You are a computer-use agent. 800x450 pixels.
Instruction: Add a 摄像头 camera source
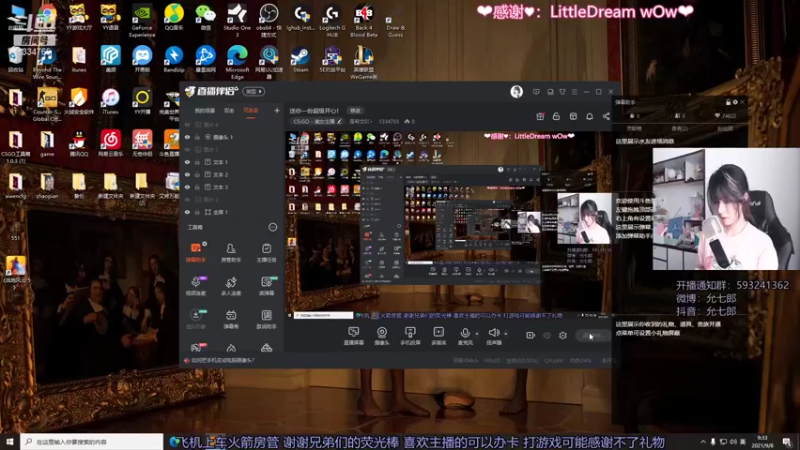[x=382, y=336]
